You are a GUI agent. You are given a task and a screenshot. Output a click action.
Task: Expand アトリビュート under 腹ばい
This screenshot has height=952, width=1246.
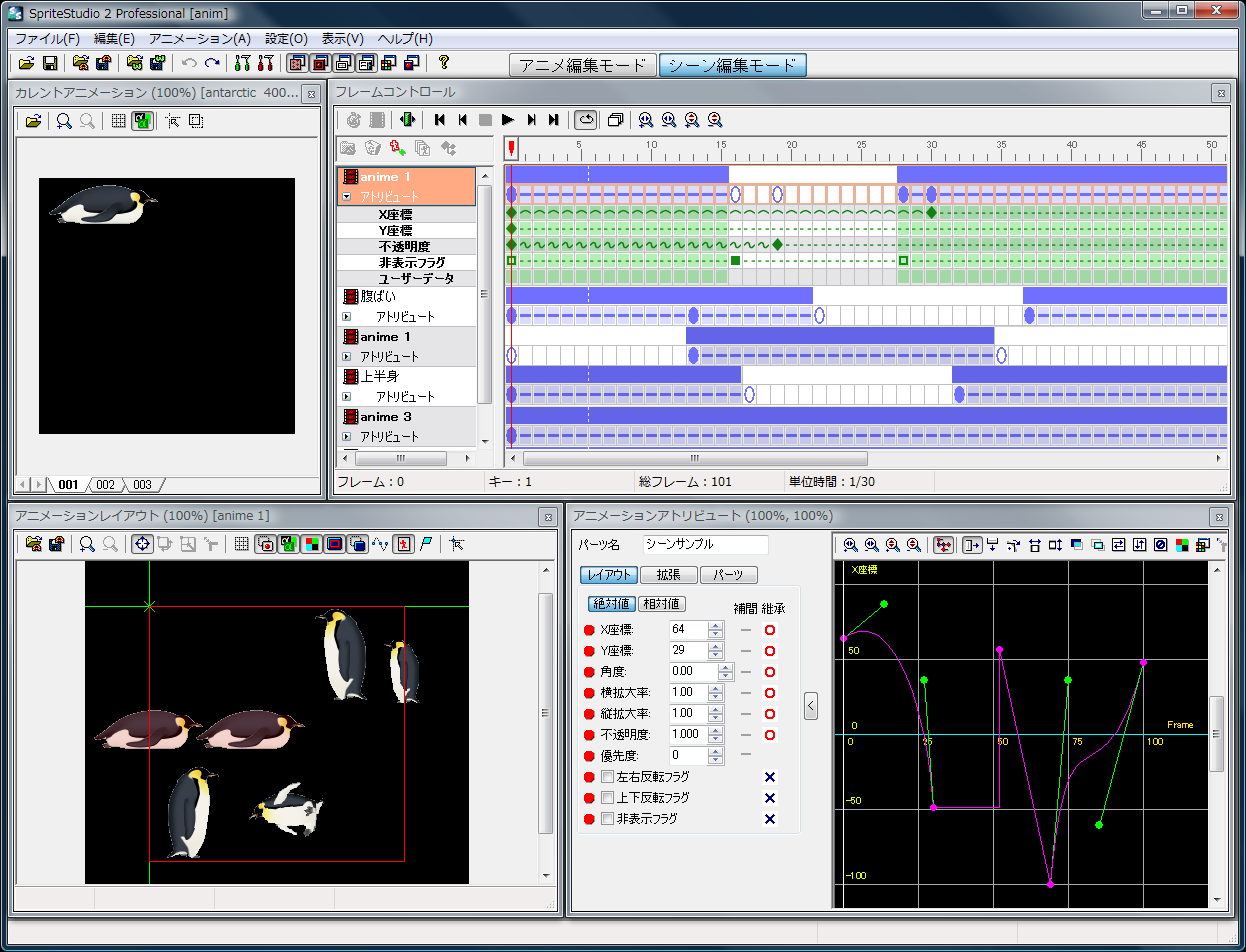347,317
